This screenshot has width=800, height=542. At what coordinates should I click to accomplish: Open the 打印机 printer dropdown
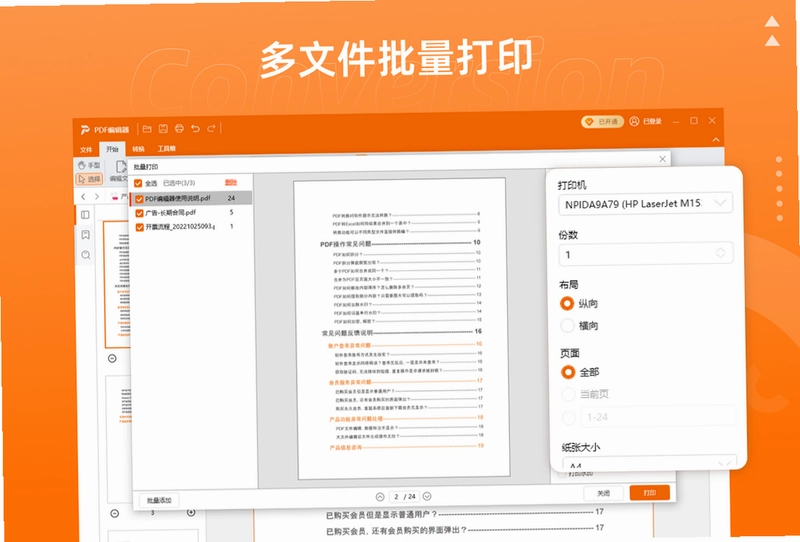(645, 203)
